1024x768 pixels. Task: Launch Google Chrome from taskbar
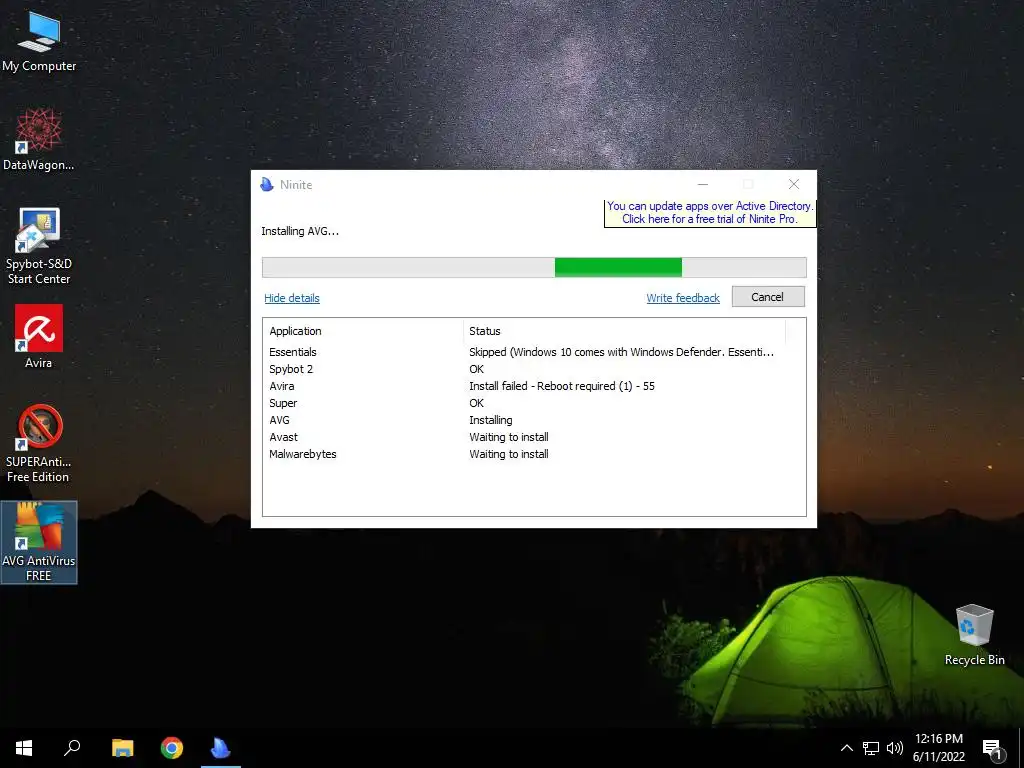click(x=172, y=748)
